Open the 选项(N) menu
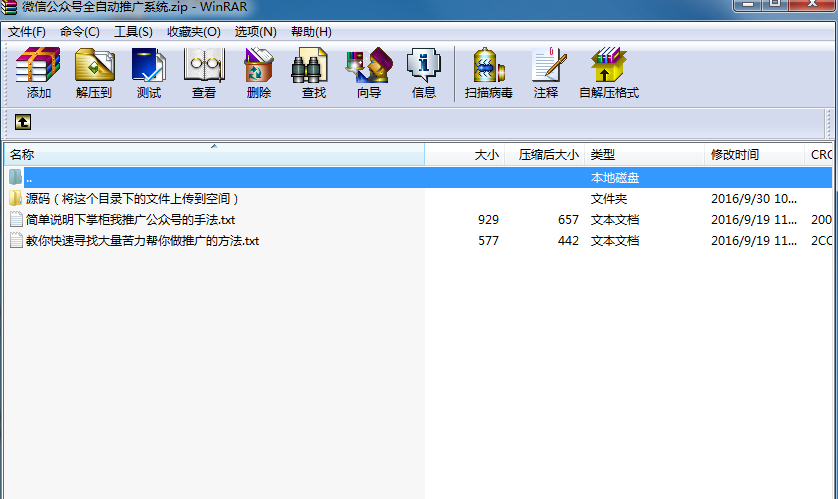The width and height of the screenshot is (838, 499). pyautogui.click(x=255, y=32)
